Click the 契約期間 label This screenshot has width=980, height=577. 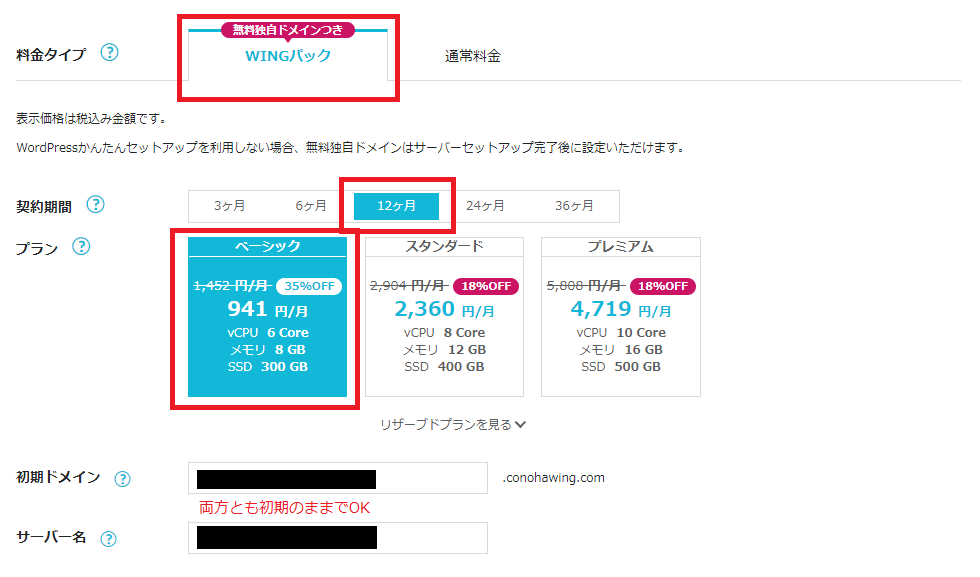pyautogui.click(x=44, y=206)
